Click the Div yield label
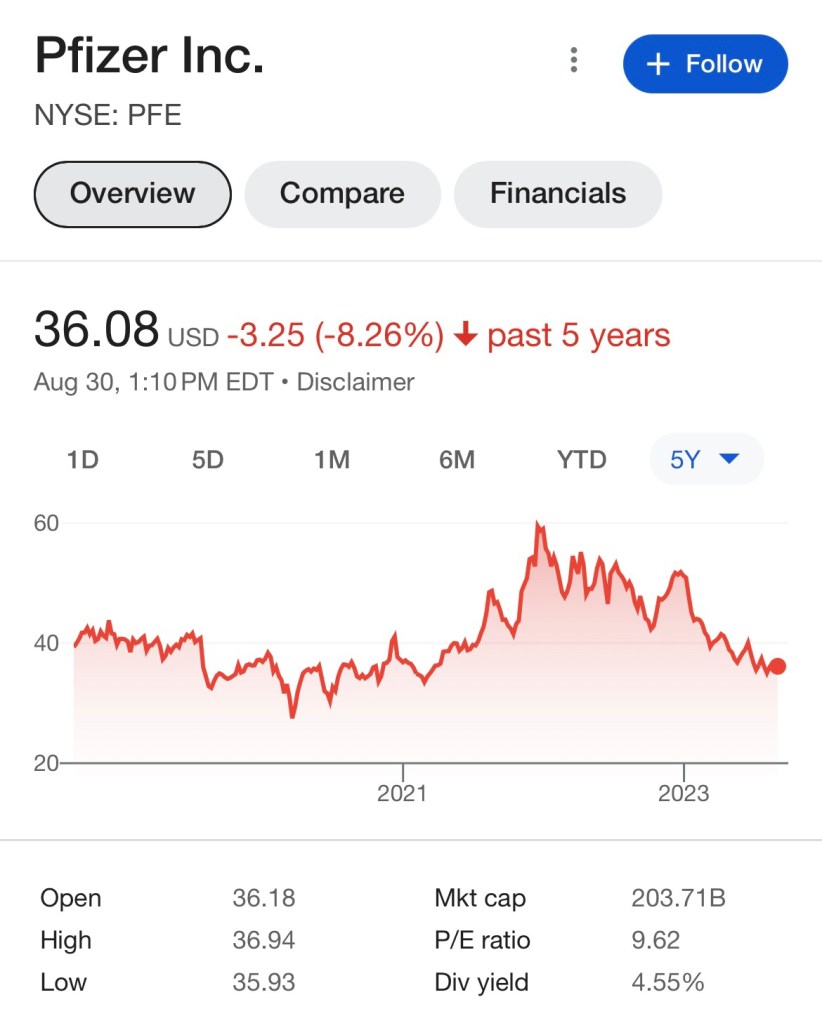 [481, 983]
